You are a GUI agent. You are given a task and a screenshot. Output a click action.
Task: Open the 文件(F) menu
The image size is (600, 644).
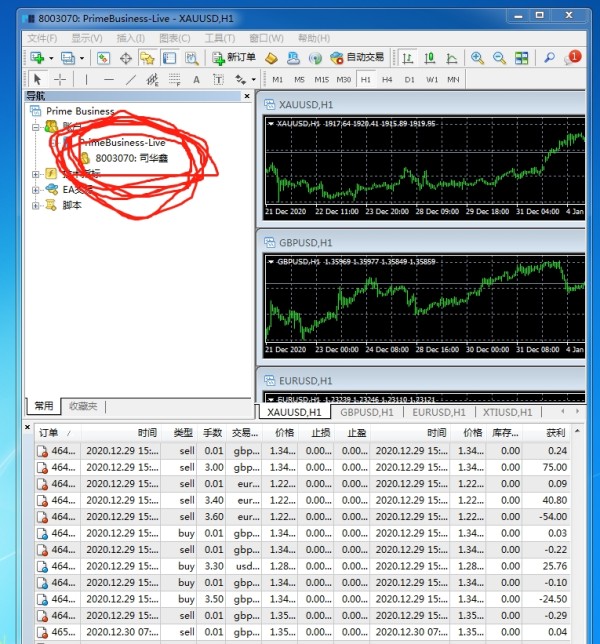(42, 38)
